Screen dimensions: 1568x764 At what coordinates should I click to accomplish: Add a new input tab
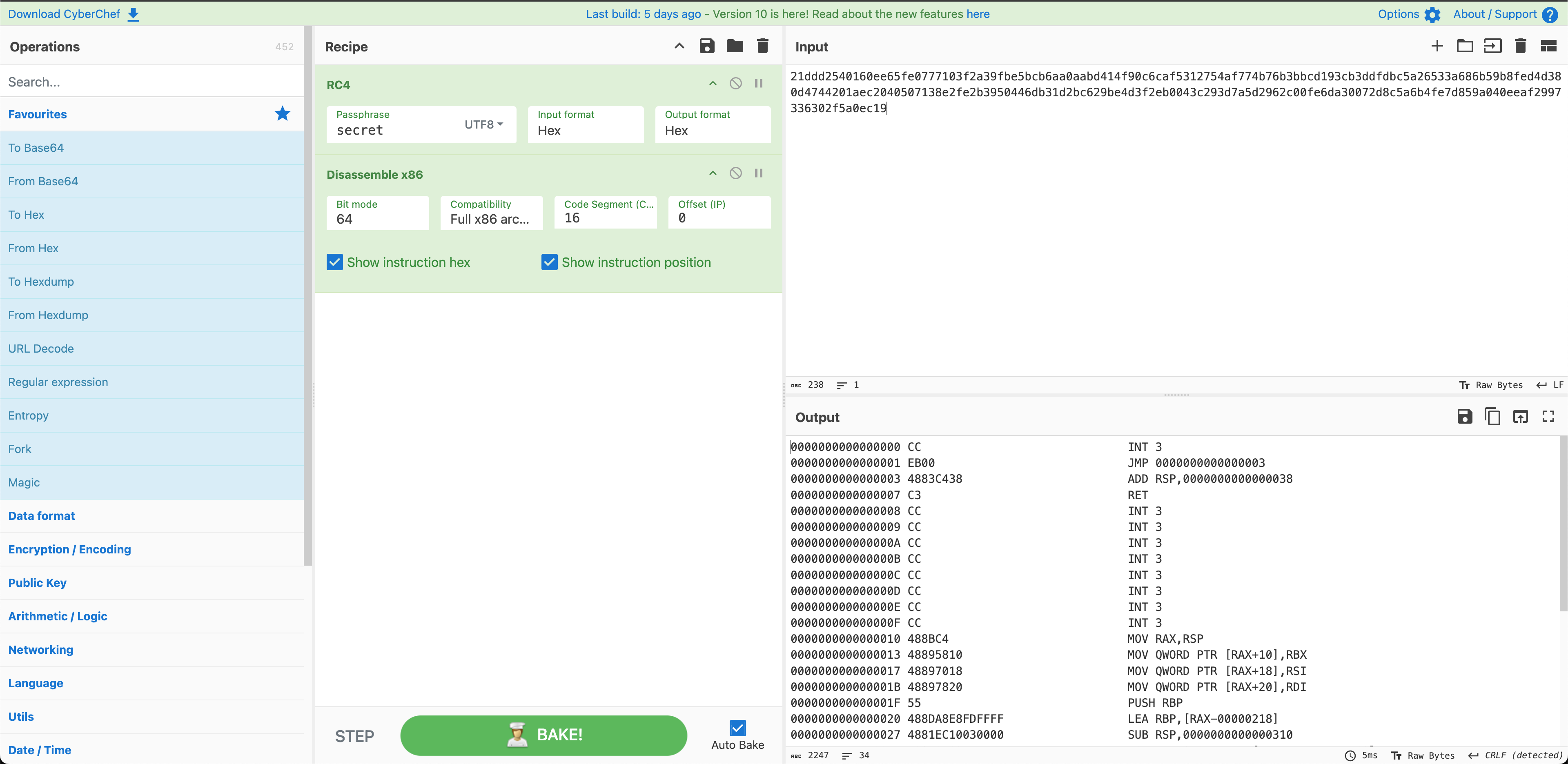coord(1437,46)
